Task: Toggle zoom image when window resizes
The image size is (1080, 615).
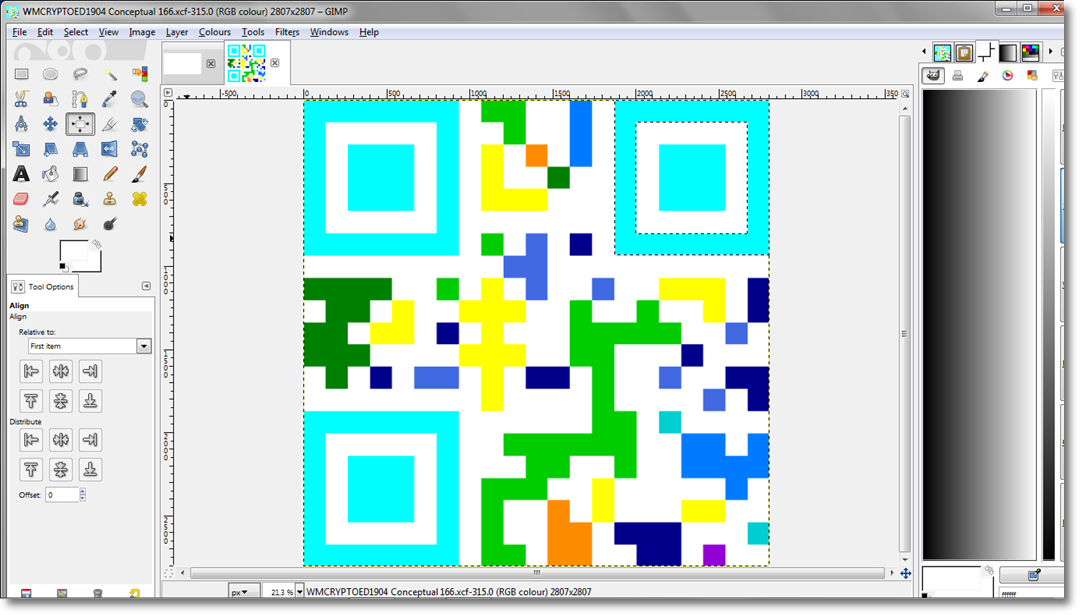Action: click(x=906, y=94)
